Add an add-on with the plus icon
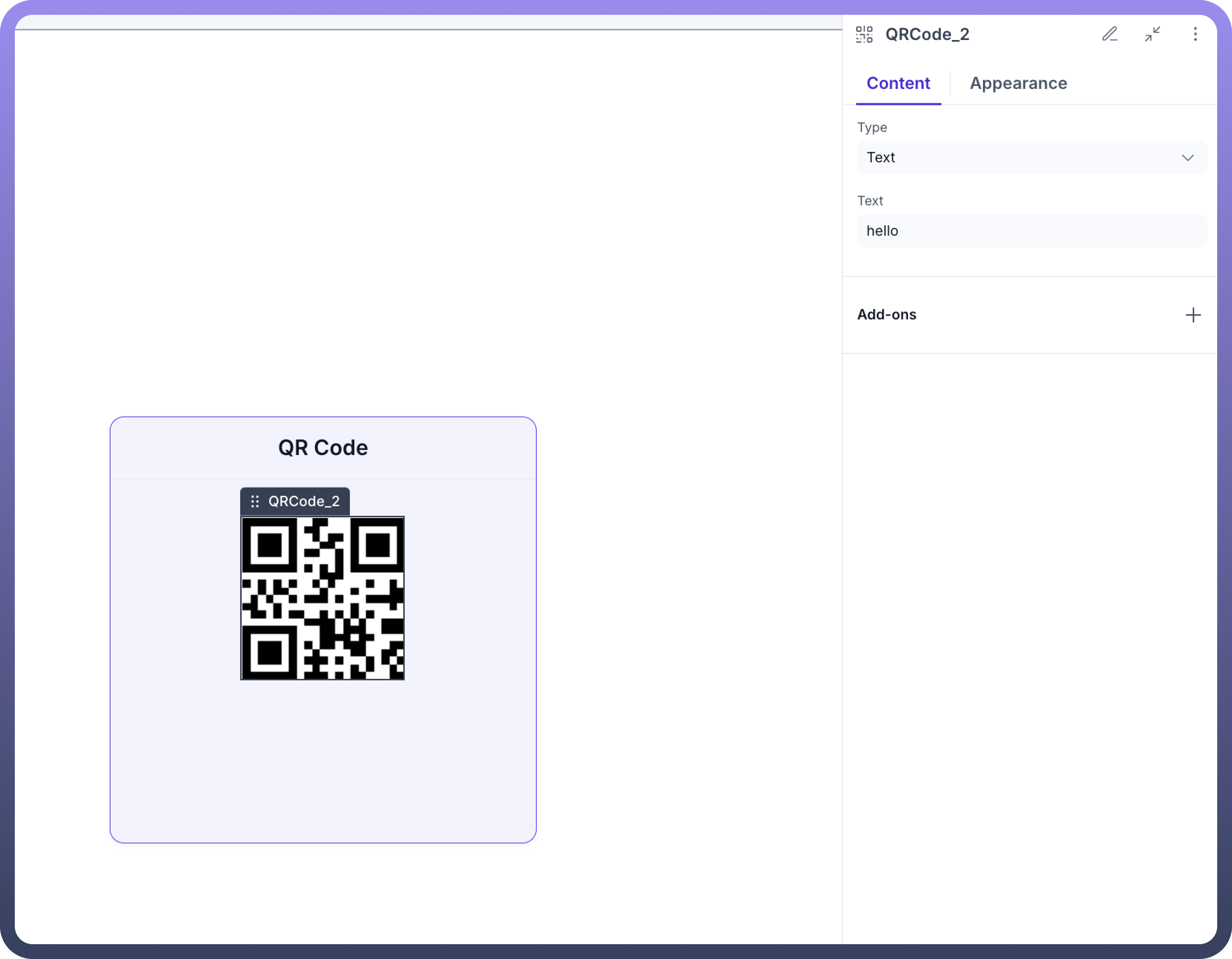The width and height of the screenshot is (1232, 959). (x=1193, y=315)
